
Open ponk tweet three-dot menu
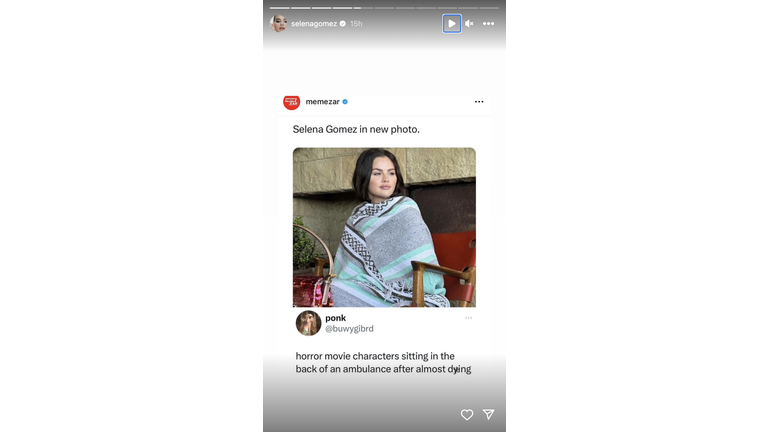pyautogui.click(x=469, y=318)
